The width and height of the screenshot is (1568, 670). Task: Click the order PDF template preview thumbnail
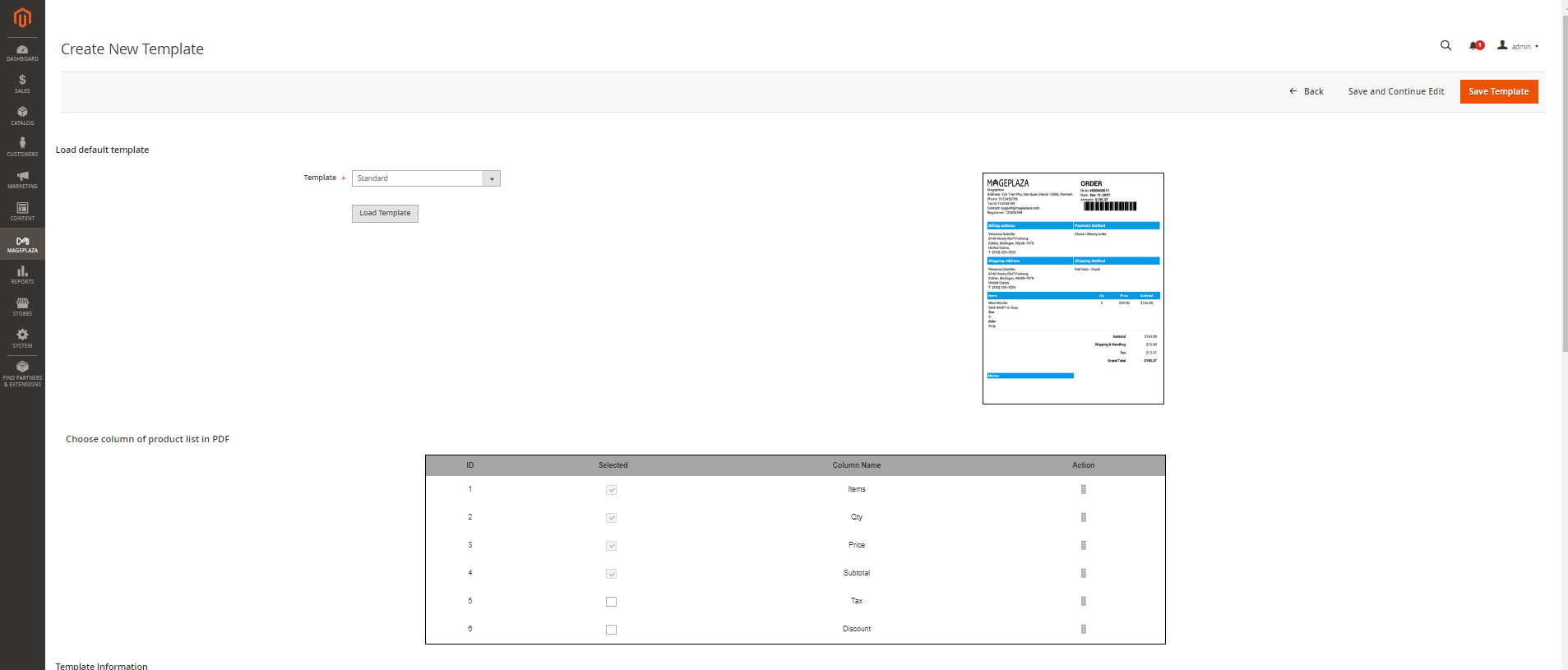coord(1073,289)
